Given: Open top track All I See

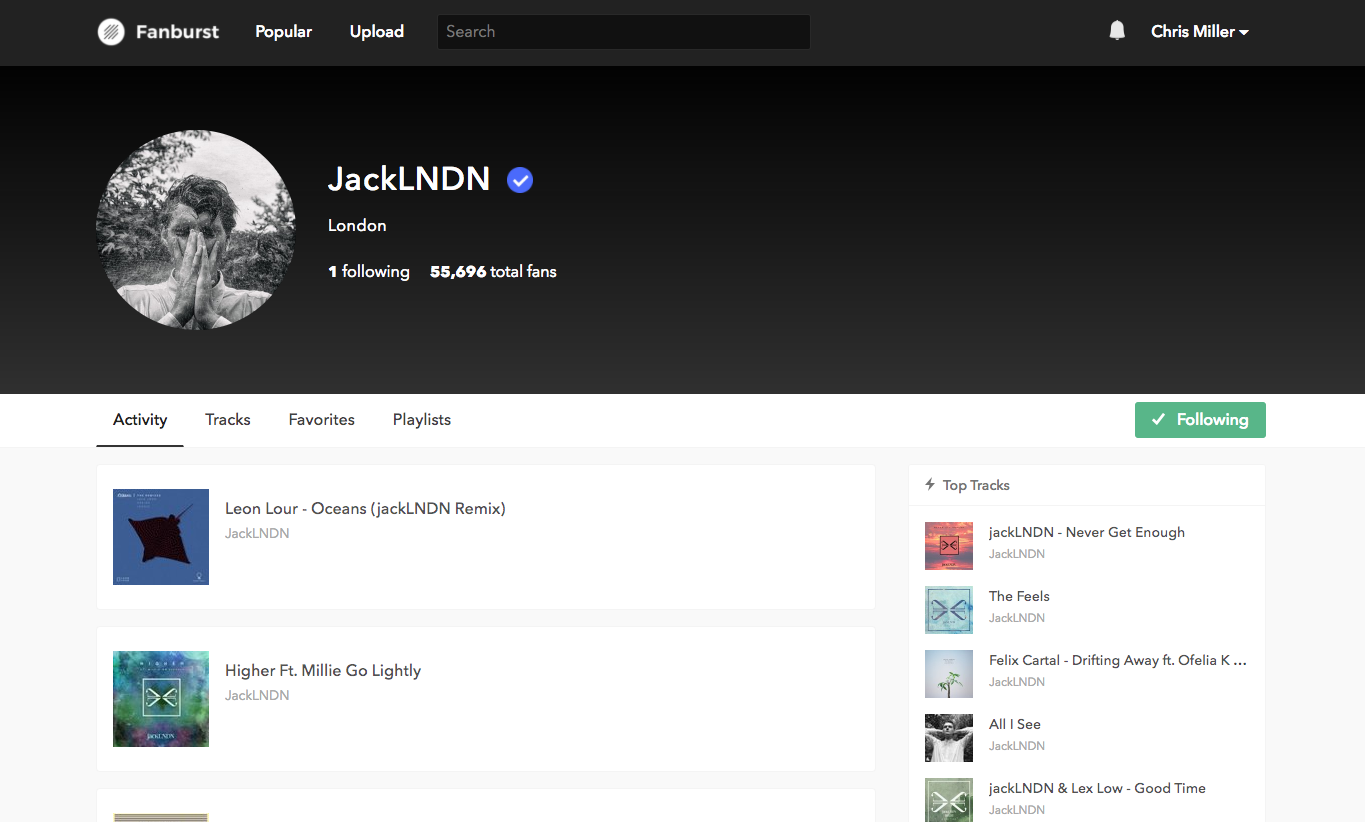Looking at the screenshot, I should coord(1015,725).
